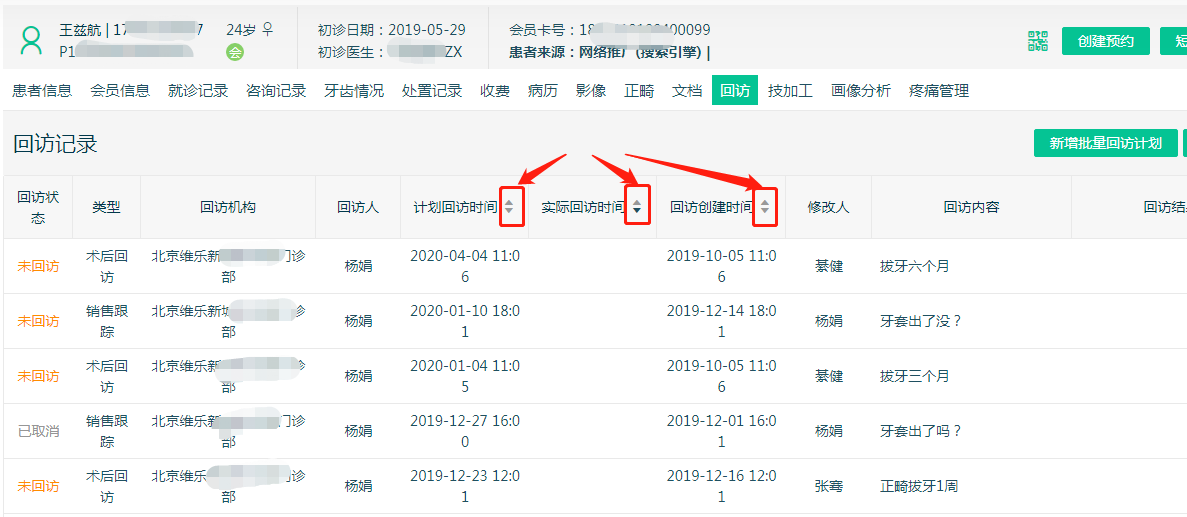1187x517 pixels.
Task: Click the 已取消 status entry
Action: click(x=38, y=431)
